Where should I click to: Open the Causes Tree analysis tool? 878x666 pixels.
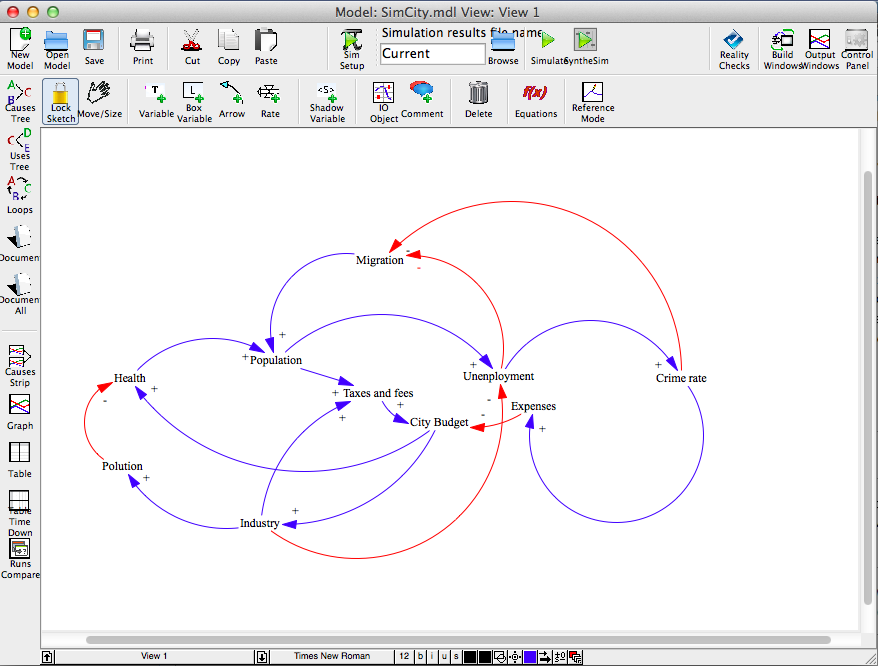tap(20, 102)
